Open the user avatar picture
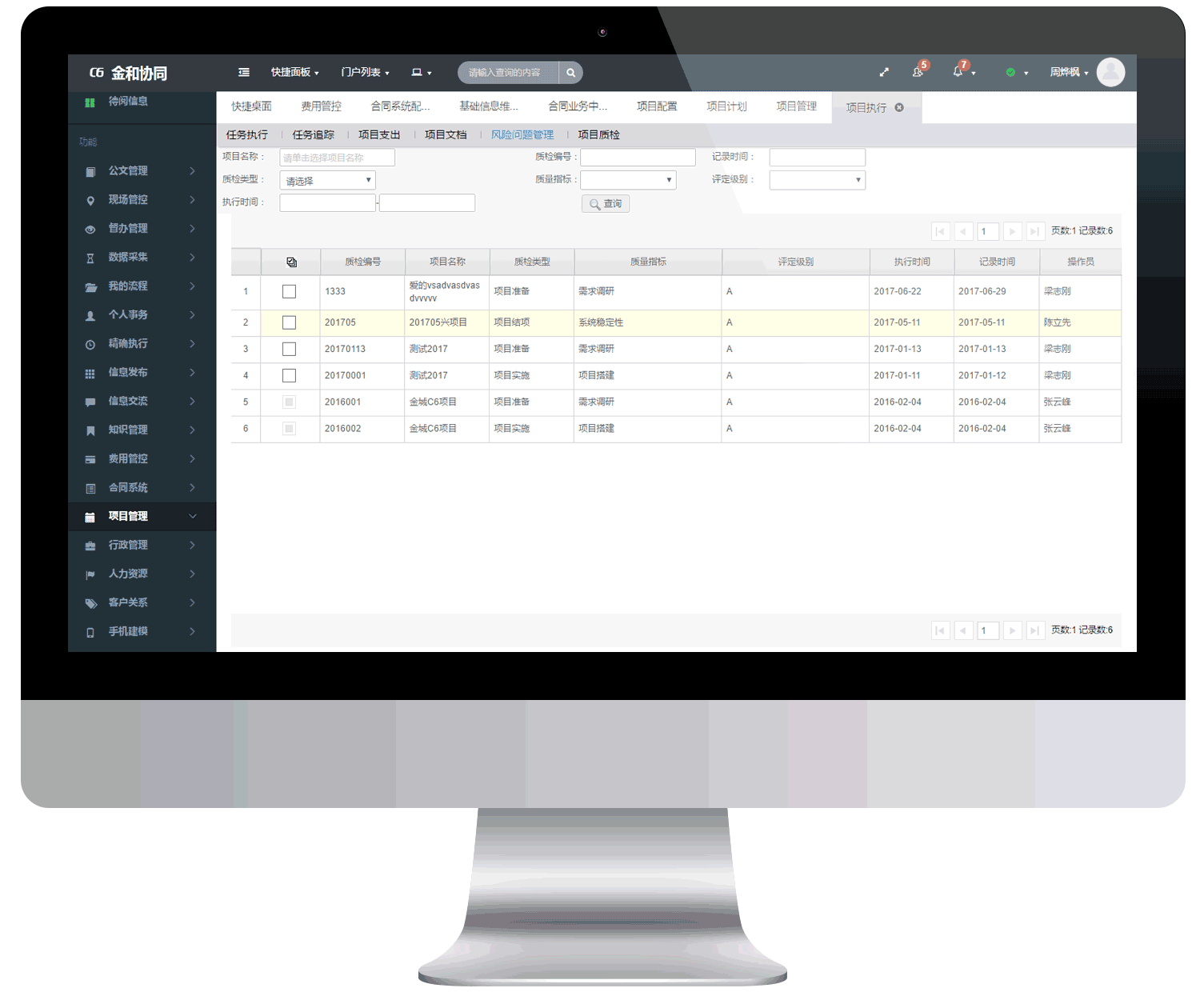 1110,72
